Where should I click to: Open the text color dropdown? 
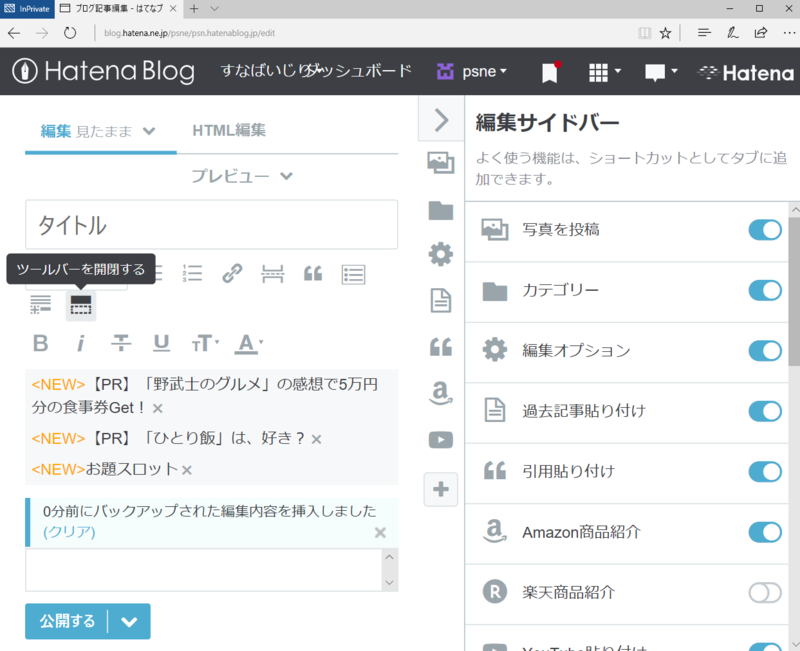[248, 343]
